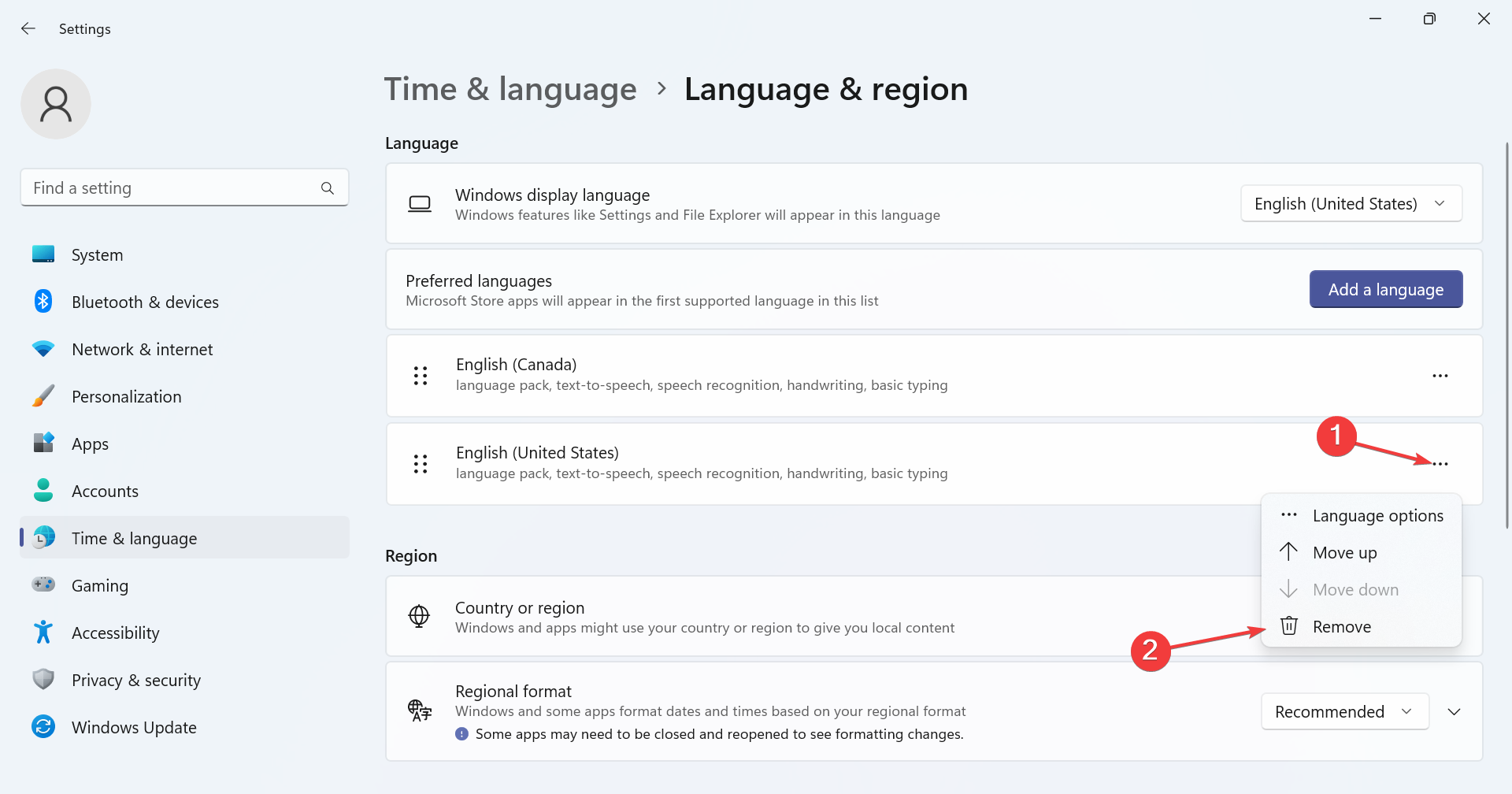This screenshot has width=1512, height=794.
Task: Click the English (United States) language title
Action: tap(537, 453)
